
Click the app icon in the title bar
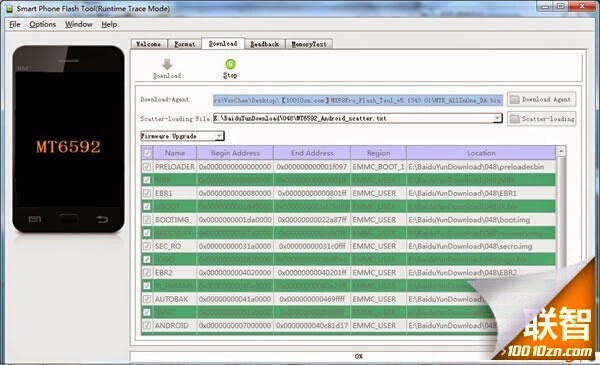pyautogui.click(x=9, y=8)
